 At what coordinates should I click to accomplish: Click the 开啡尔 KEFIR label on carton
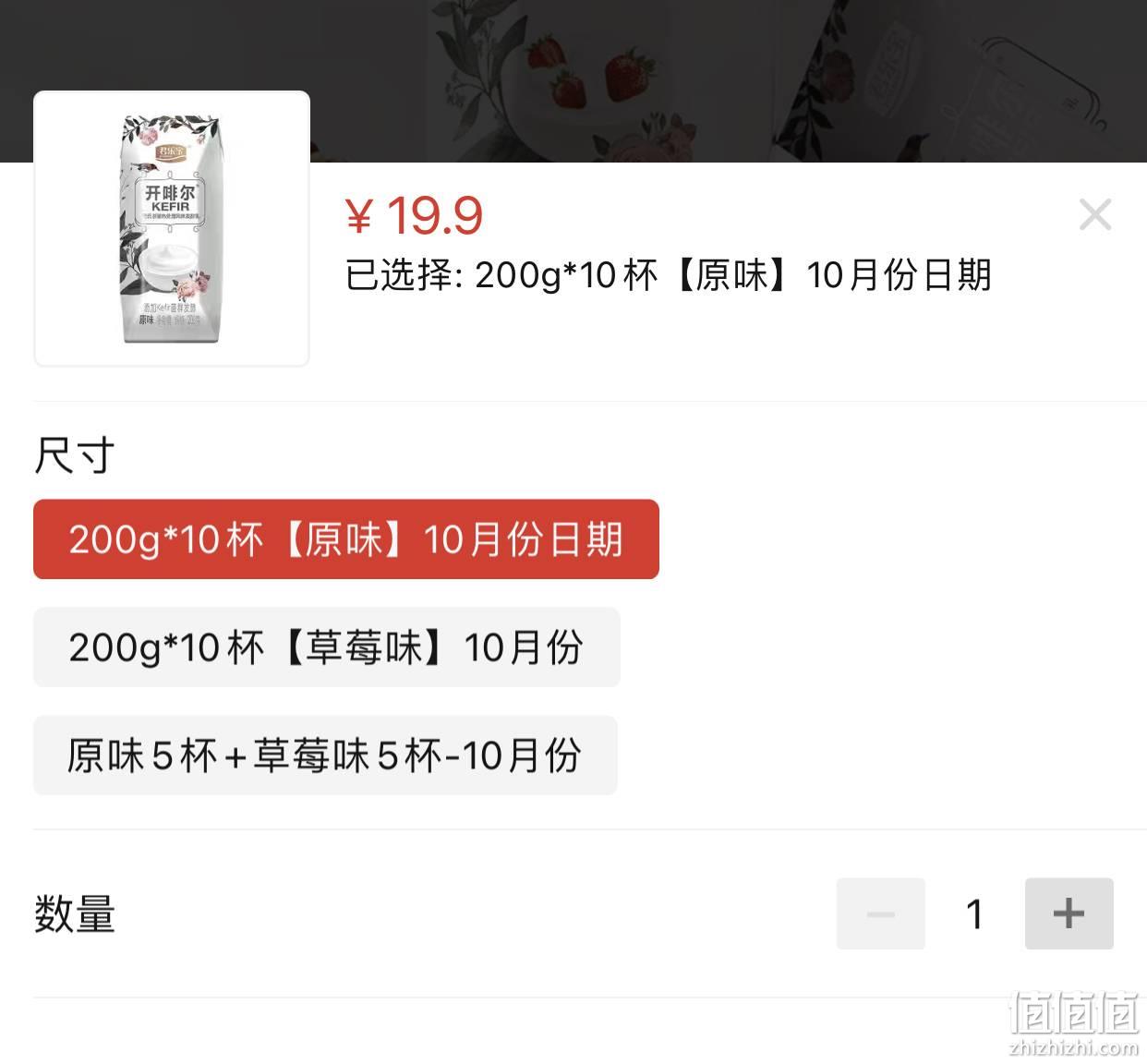pyautogui.click(x=170, y=198)
